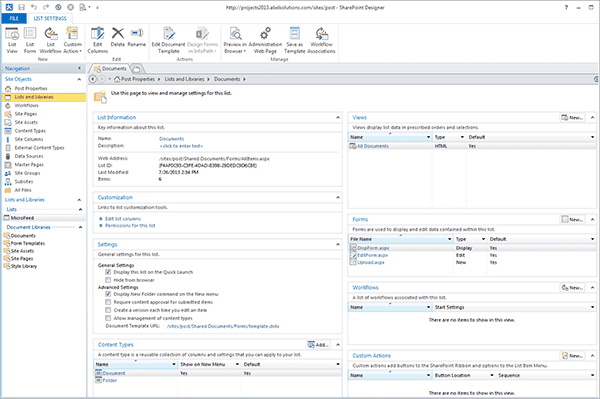The image size is (600, 399).
Task: Collapse the Forms section
Action: [x=592, y=220]
